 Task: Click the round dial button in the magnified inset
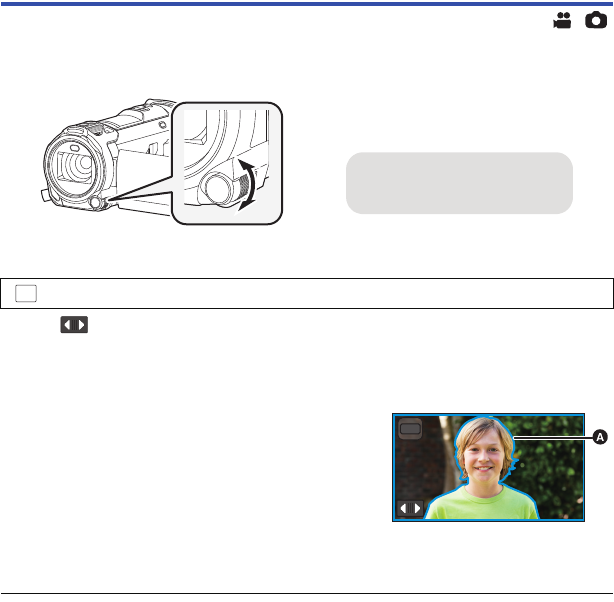coord(216,190)
